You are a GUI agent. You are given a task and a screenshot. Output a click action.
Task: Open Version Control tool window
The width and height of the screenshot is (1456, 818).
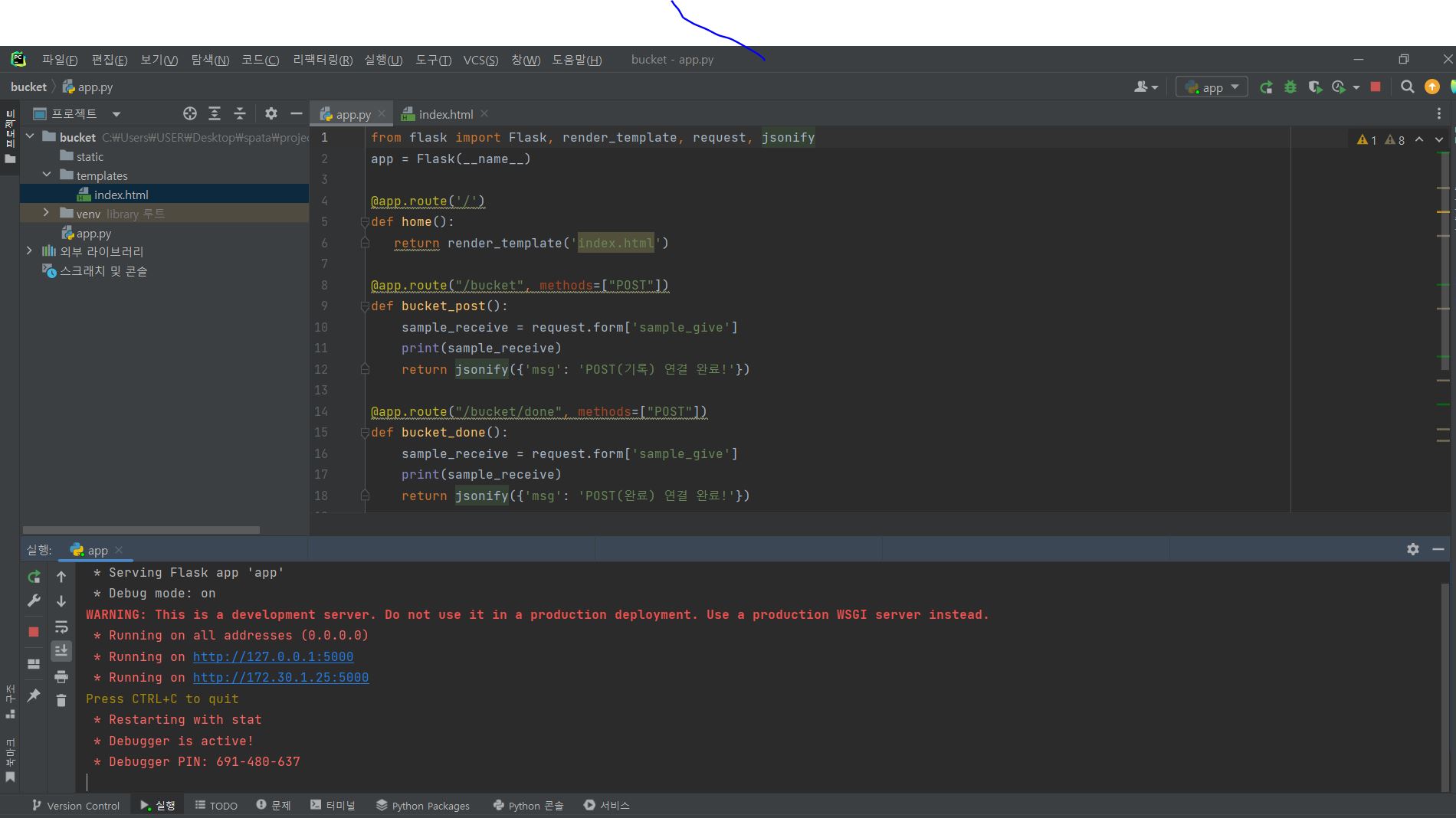click(75, 806)
